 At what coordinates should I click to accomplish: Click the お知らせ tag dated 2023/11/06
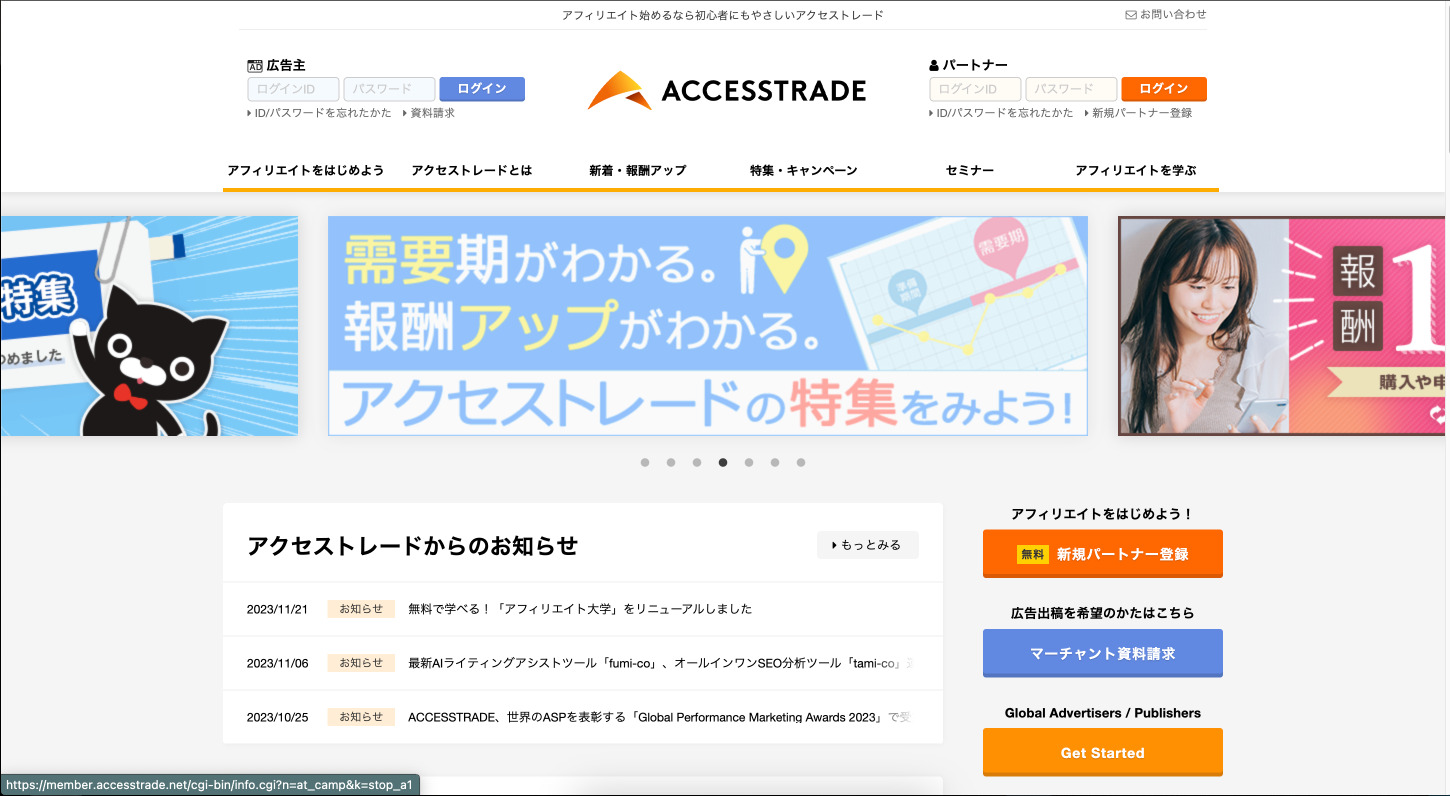click(x=361, y=663)
